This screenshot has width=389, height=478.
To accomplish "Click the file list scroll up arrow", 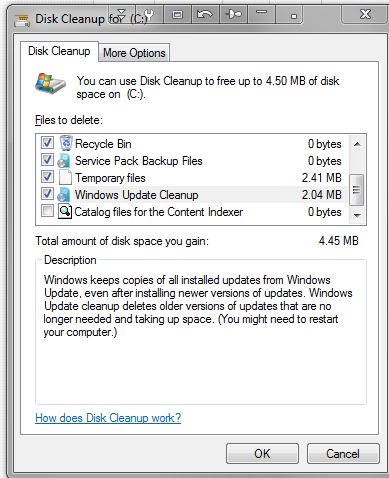I will [357, 144].
